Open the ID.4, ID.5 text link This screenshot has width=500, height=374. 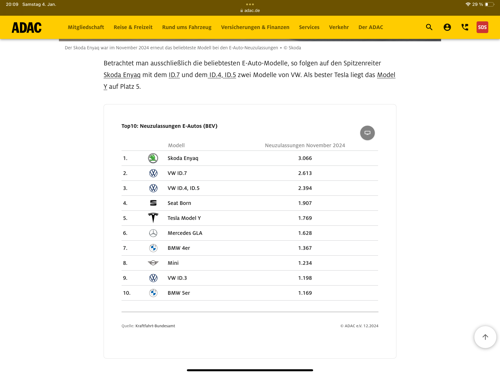click(x=222, y=75)
